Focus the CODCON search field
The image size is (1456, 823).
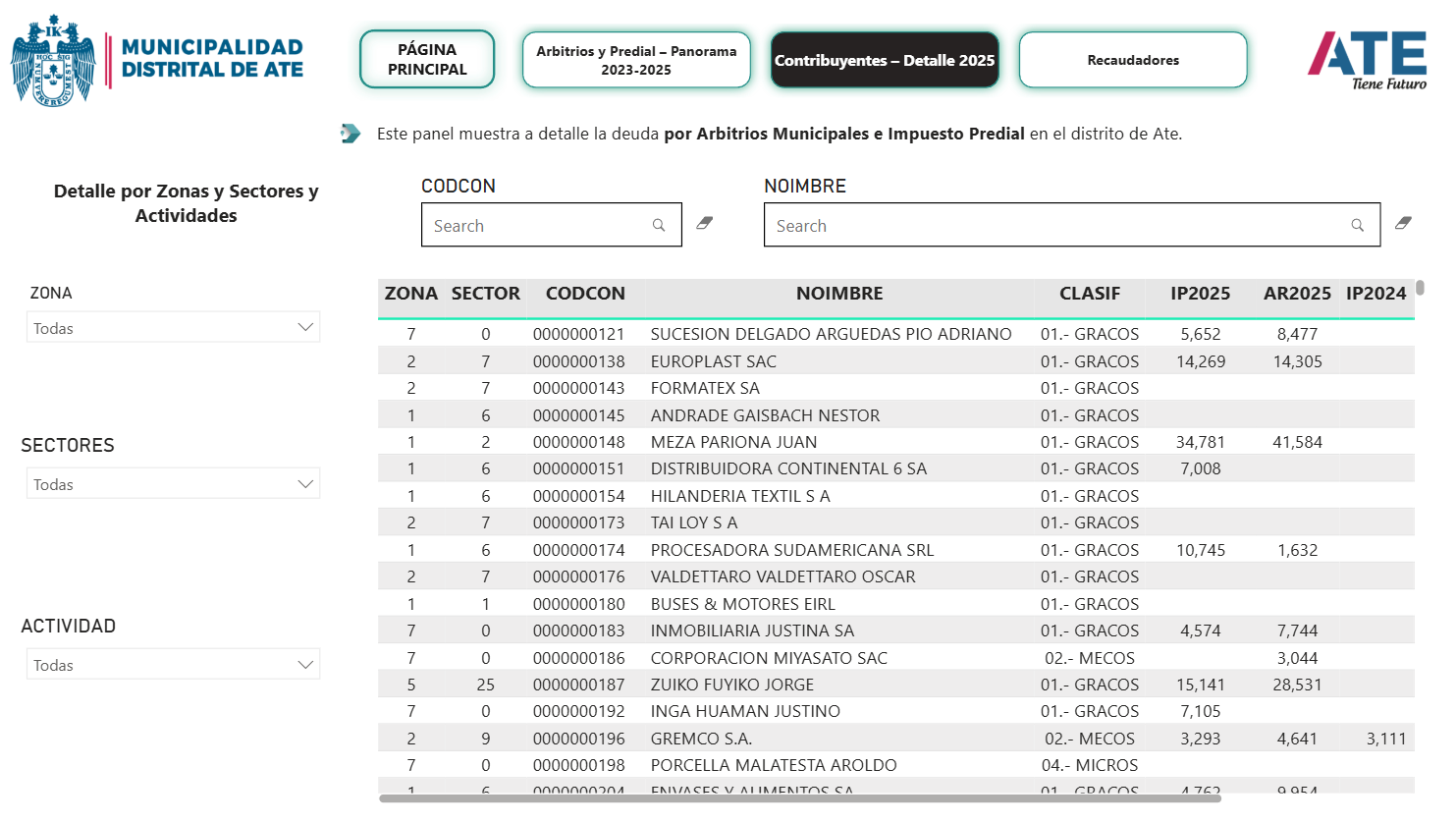[552, 225]
